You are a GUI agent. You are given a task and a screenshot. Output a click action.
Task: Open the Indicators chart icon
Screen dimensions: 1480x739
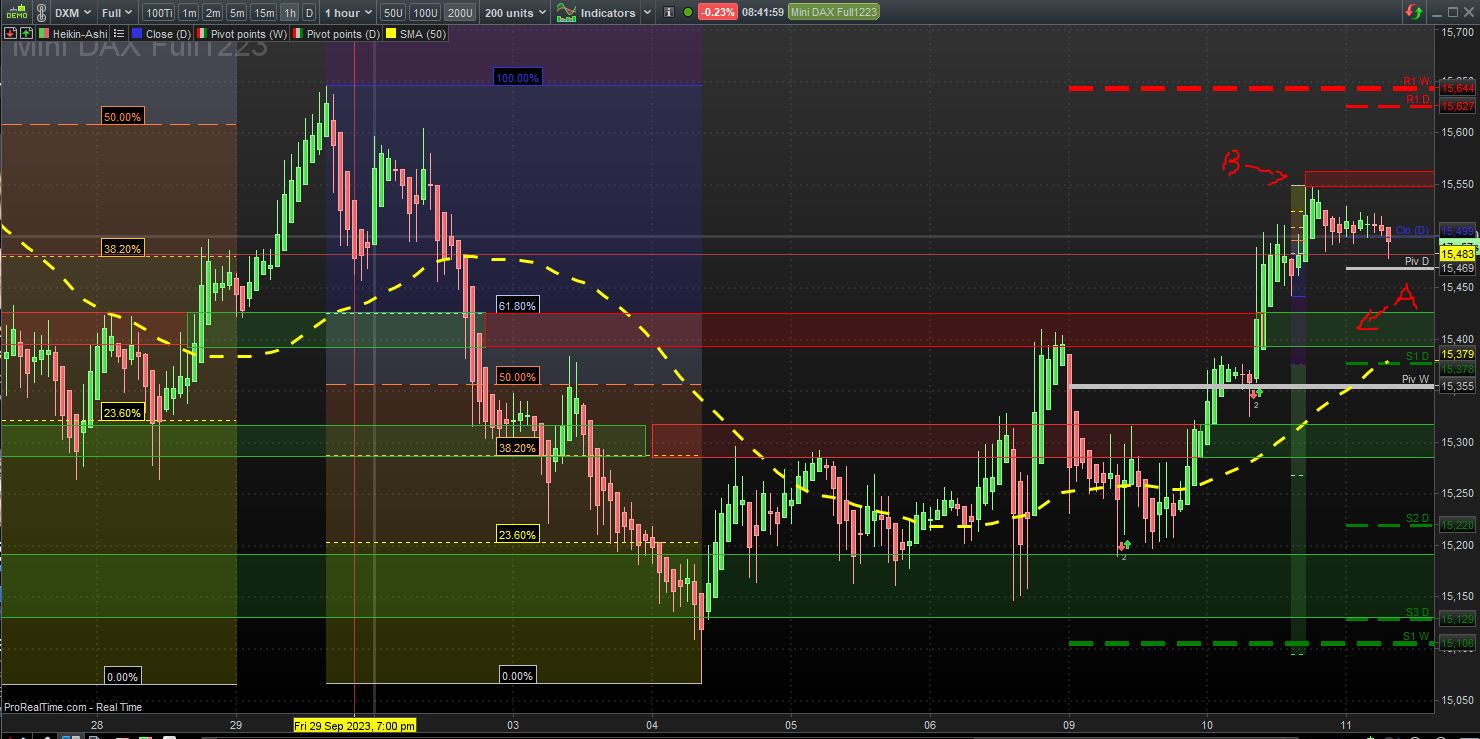click(x=566, y=13)
